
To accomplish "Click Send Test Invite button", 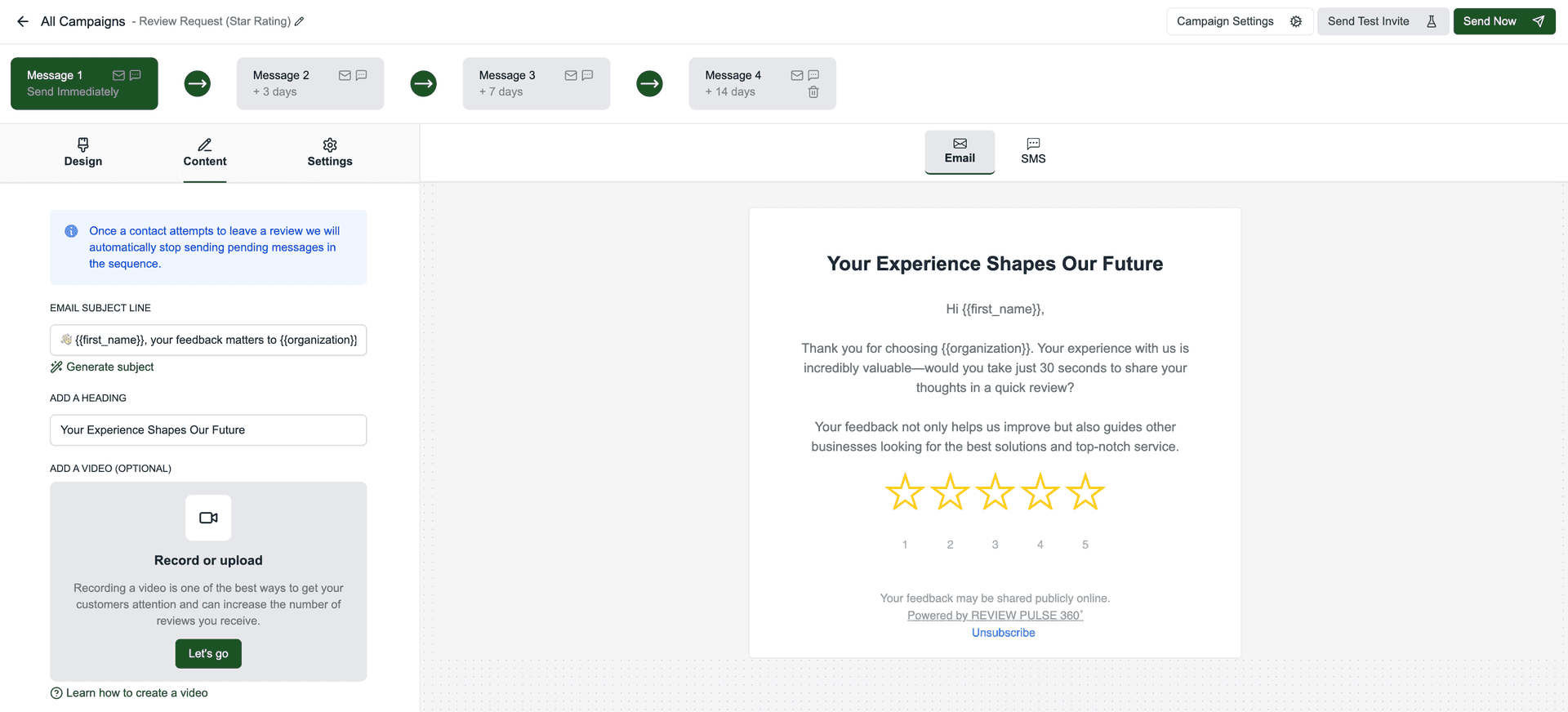I will (1383, 21).
